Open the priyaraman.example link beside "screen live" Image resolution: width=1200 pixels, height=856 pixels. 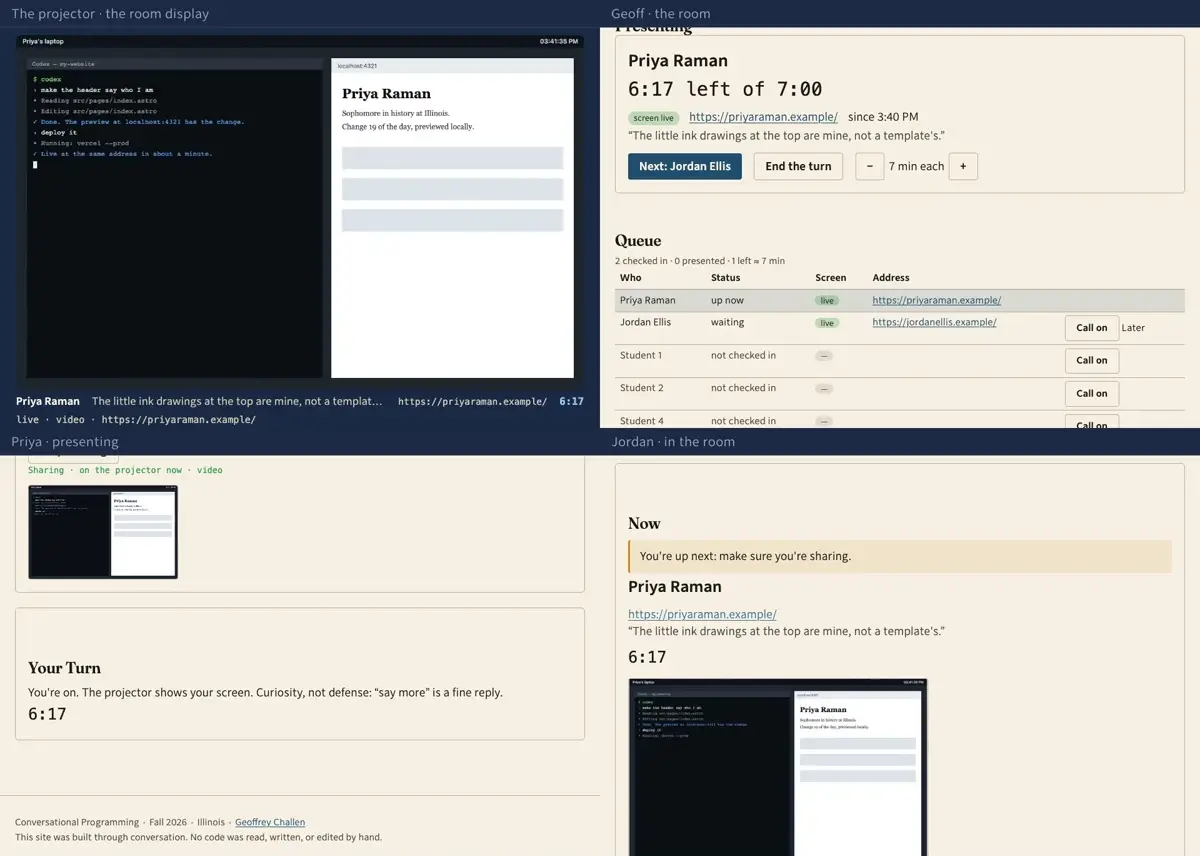763,117
